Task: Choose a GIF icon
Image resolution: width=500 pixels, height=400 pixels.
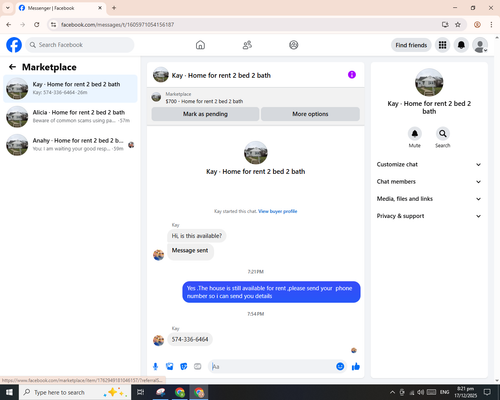Action: pos(198,367)
